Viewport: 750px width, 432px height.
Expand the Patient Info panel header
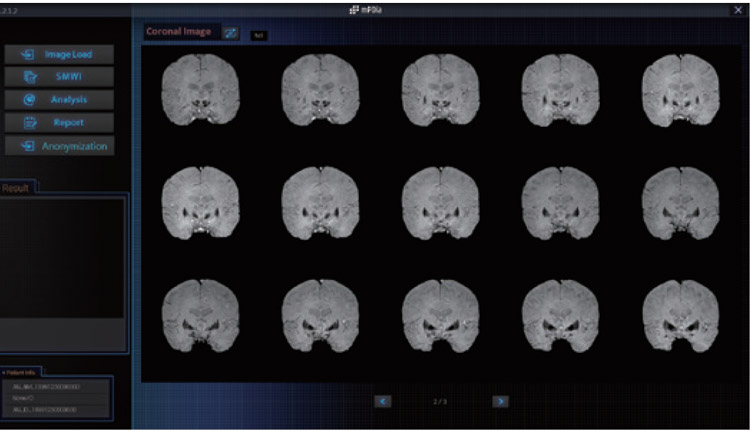[x=22, y=371]
